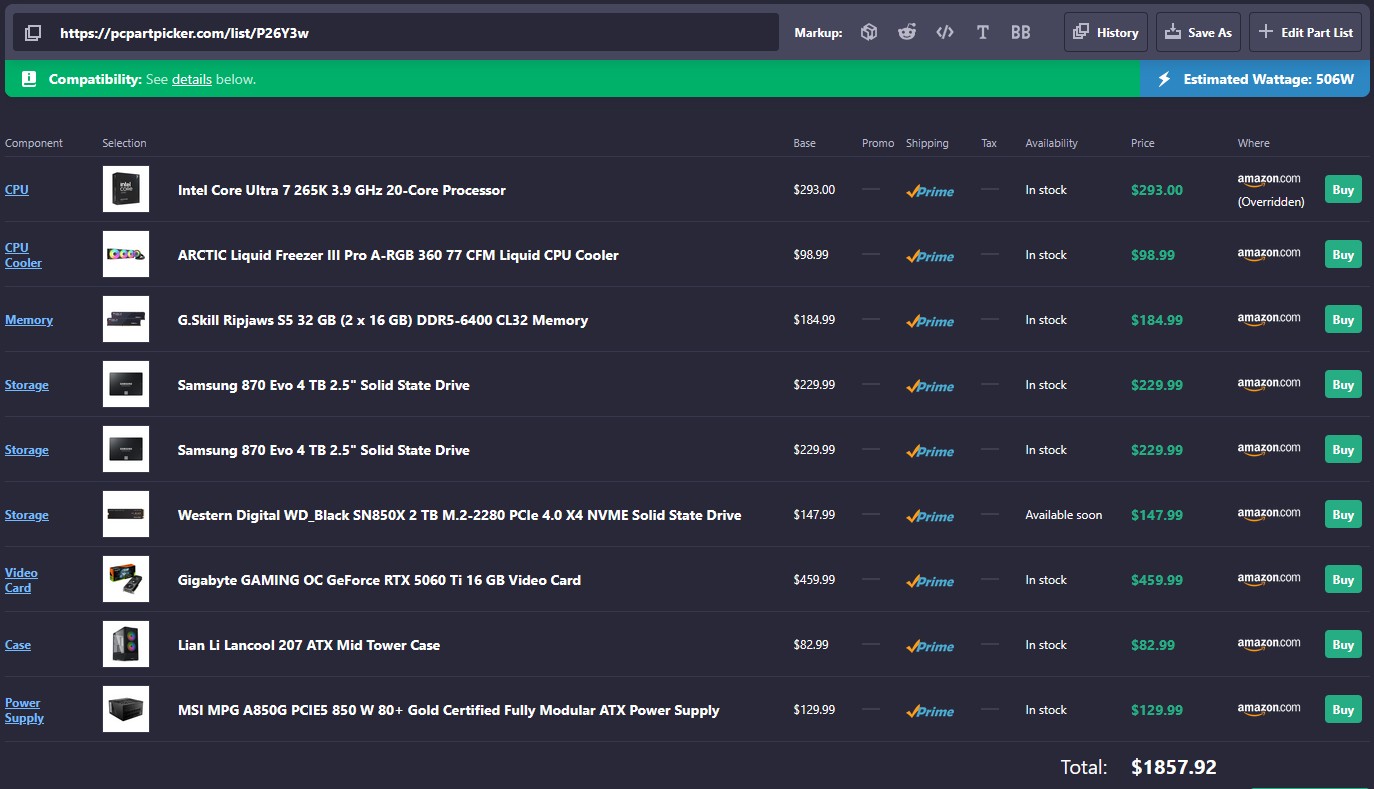Click Buy for the WD_Black SN850X

pyautogui.click(x=1343, y=514)
